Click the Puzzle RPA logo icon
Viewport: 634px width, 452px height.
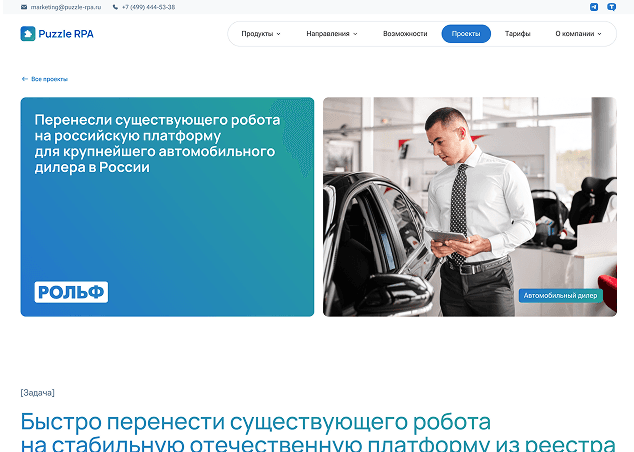tap(28, 34)
